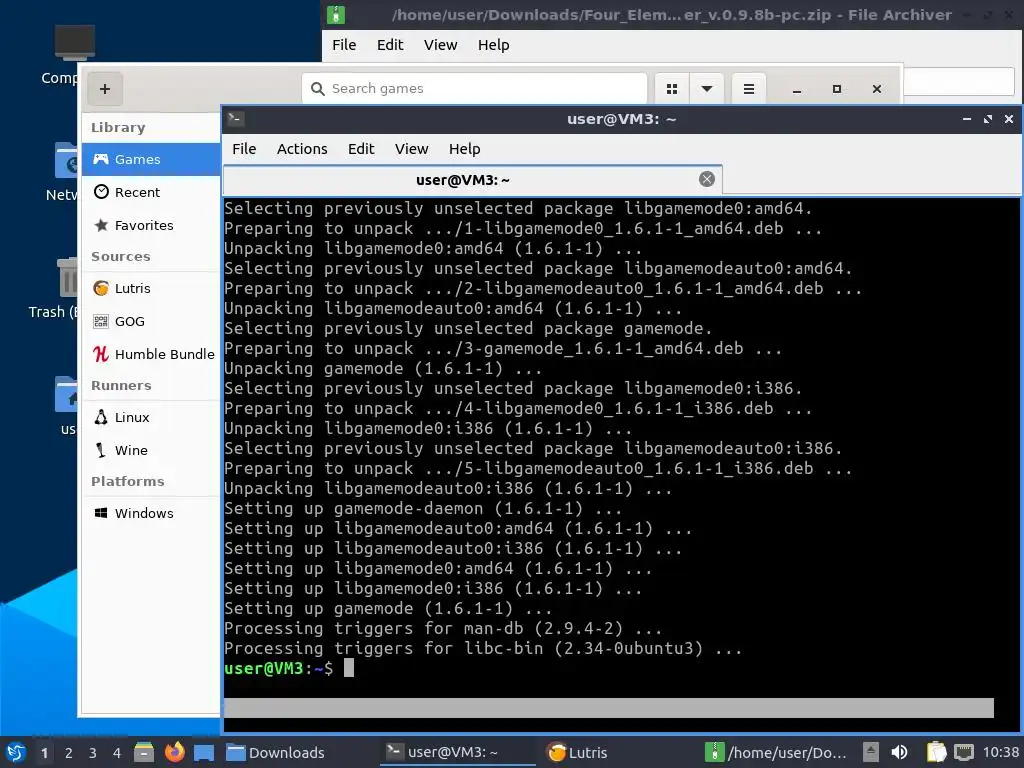Image resolution: width=1024 pixels, height=768 pixels.
Task: Switch to the Lutris taskbar entry
Action: pyautogui.click(x=617, y=752)
